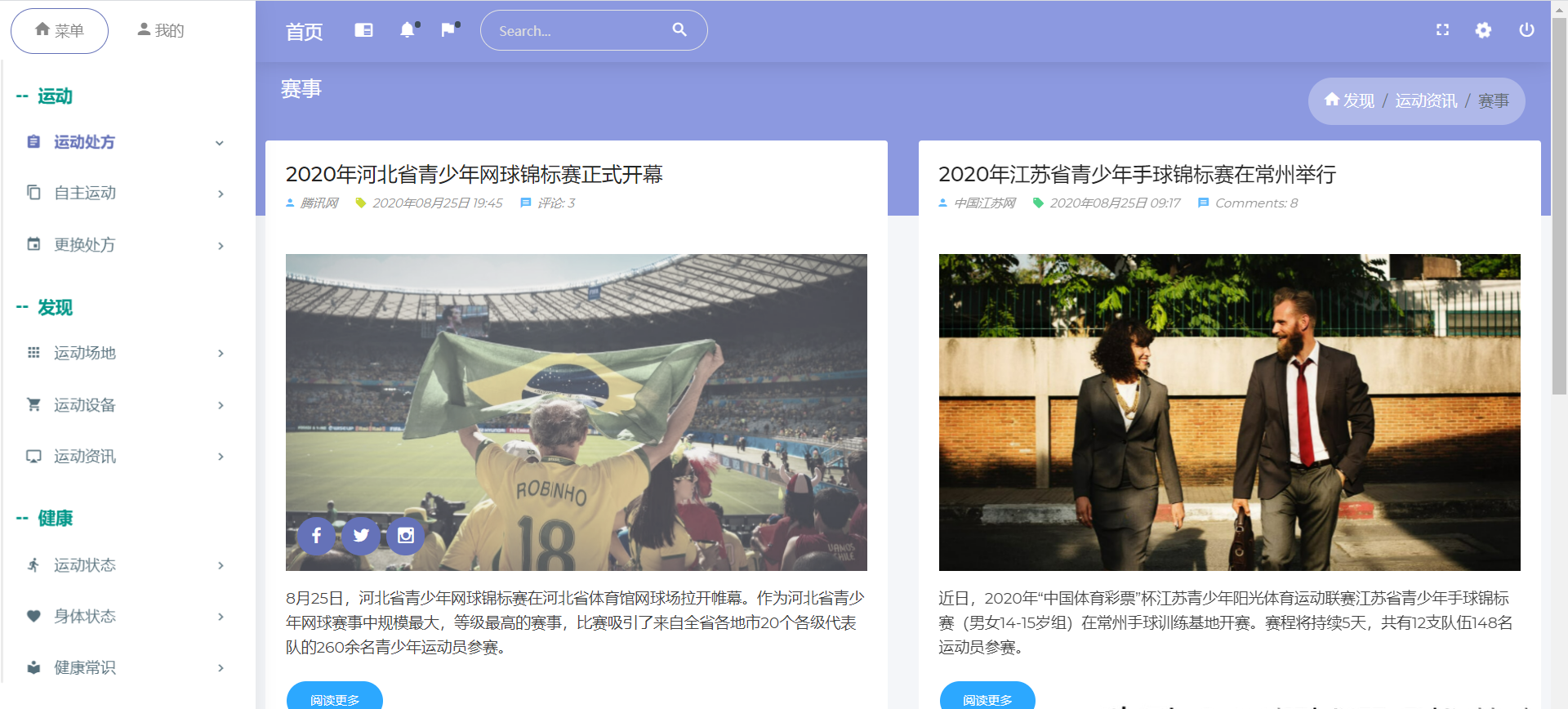
Task: Open the business people article image
Action: 1229,412
